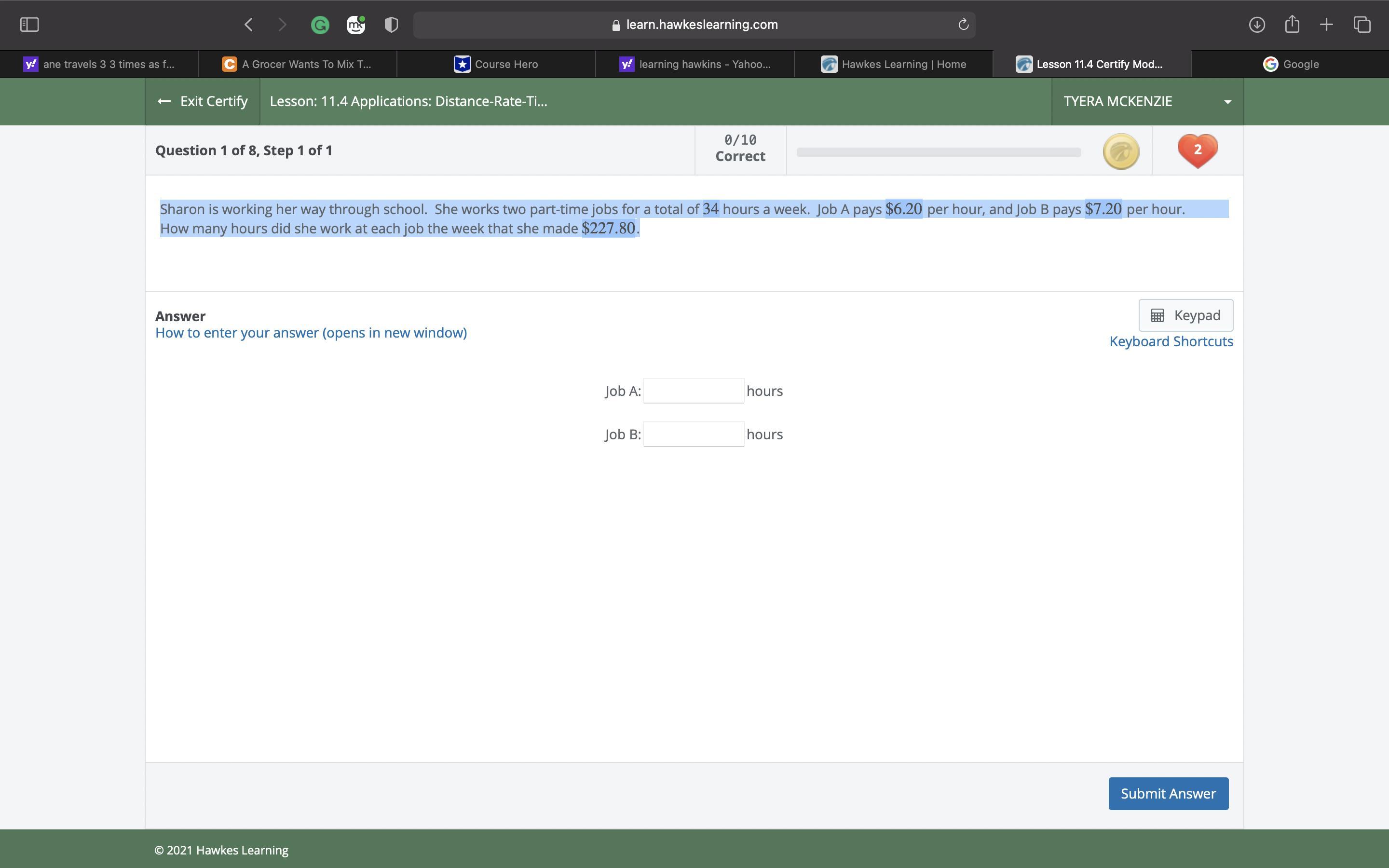Screen dimensions: 1389x868
Task: Open the Keyboard Shortcuts link
Action: 1171,341
